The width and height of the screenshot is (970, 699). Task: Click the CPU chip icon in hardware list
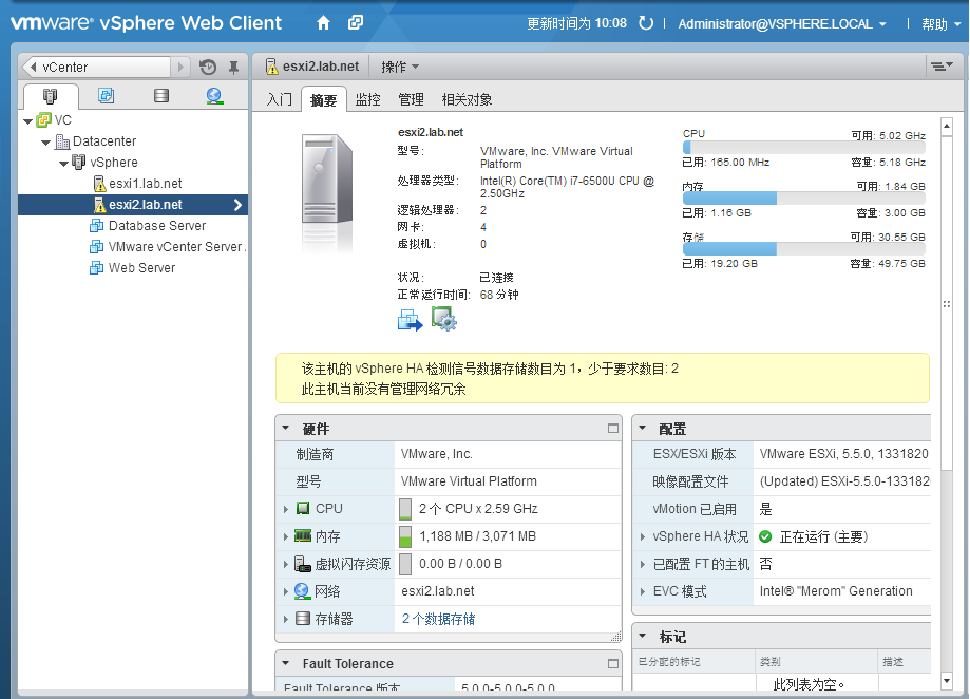(303, 508)
